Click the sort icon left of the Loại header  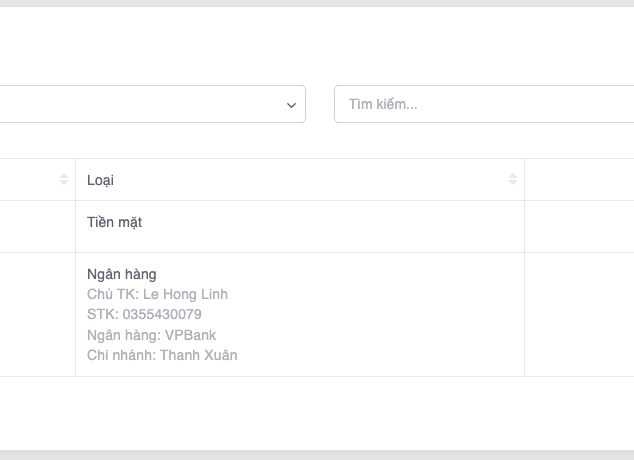64,180
